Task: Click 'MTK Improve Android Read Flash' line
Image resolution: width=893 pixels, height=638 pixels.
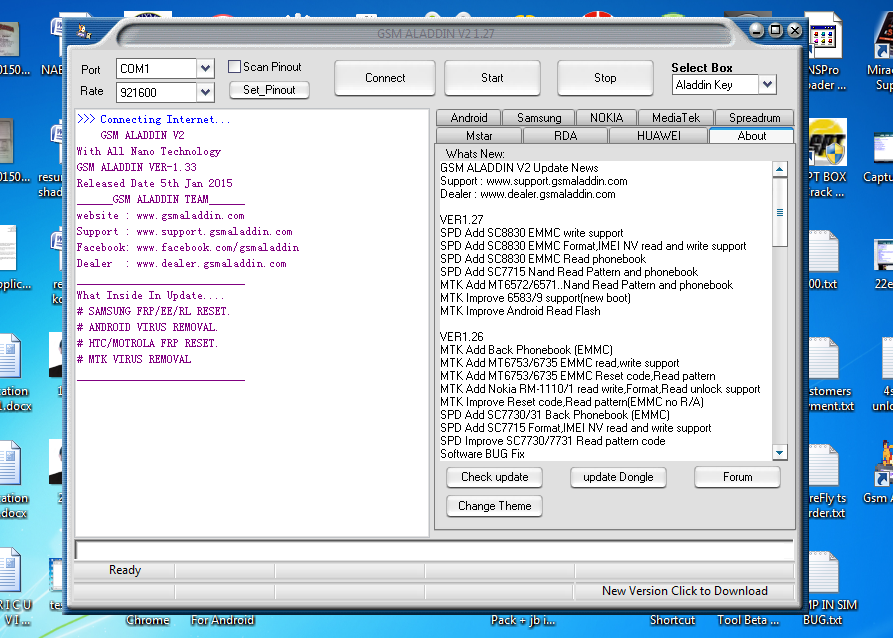Action: pyautogui.click(x=520, y=311)
